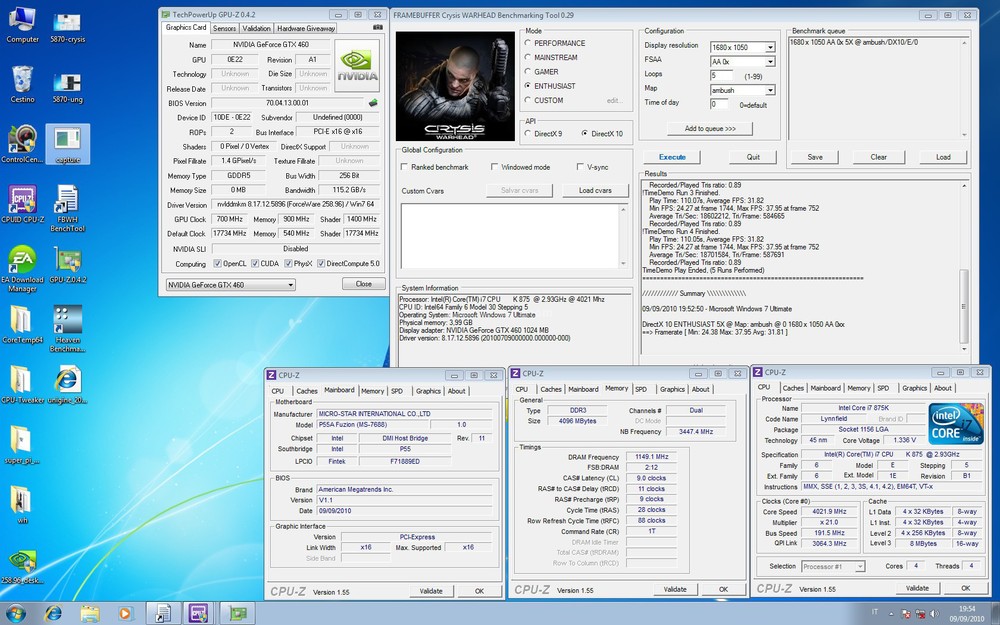This screenshot has width=1000, height=625.
Task: Toggle the CUDA checkbox in GPU-Z
Action: point(255,263)
